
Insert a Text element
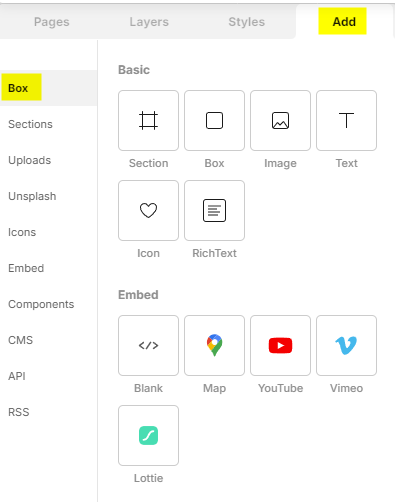(346, 120)
